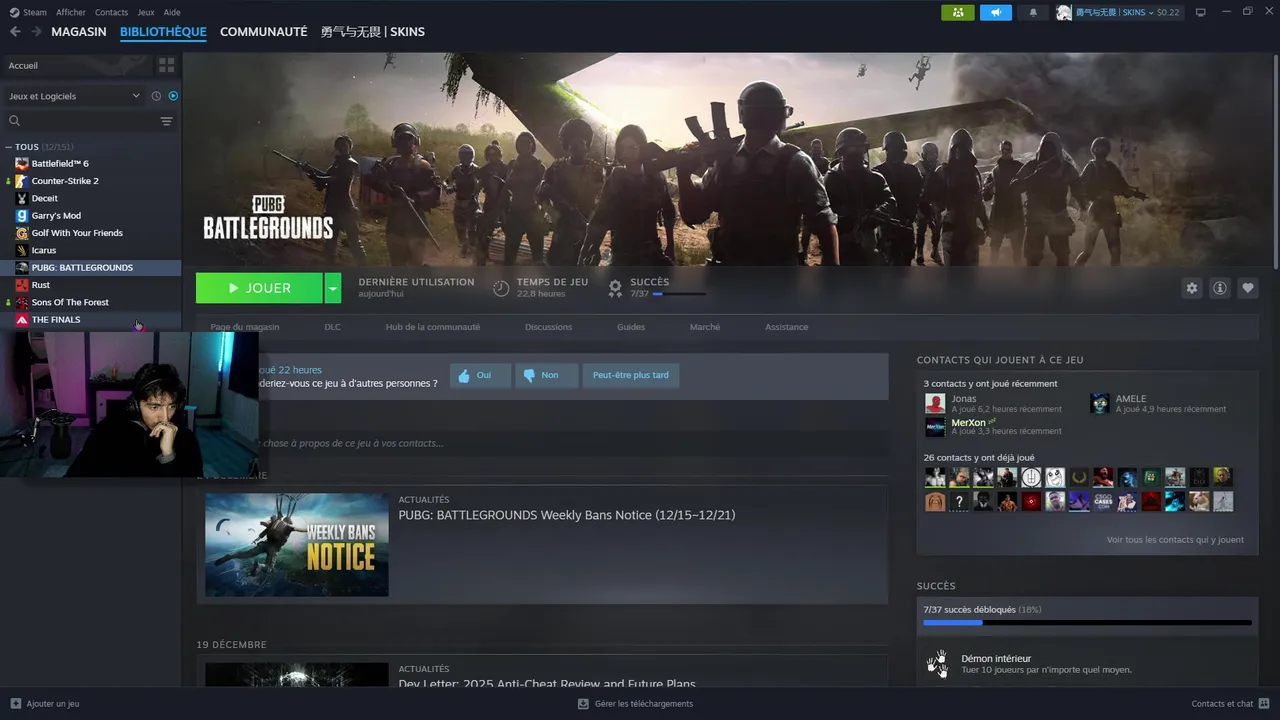Screen dimensions: 1280x720
Task: Open the Jeux et Logiciels dropdown
Action: 74,96
